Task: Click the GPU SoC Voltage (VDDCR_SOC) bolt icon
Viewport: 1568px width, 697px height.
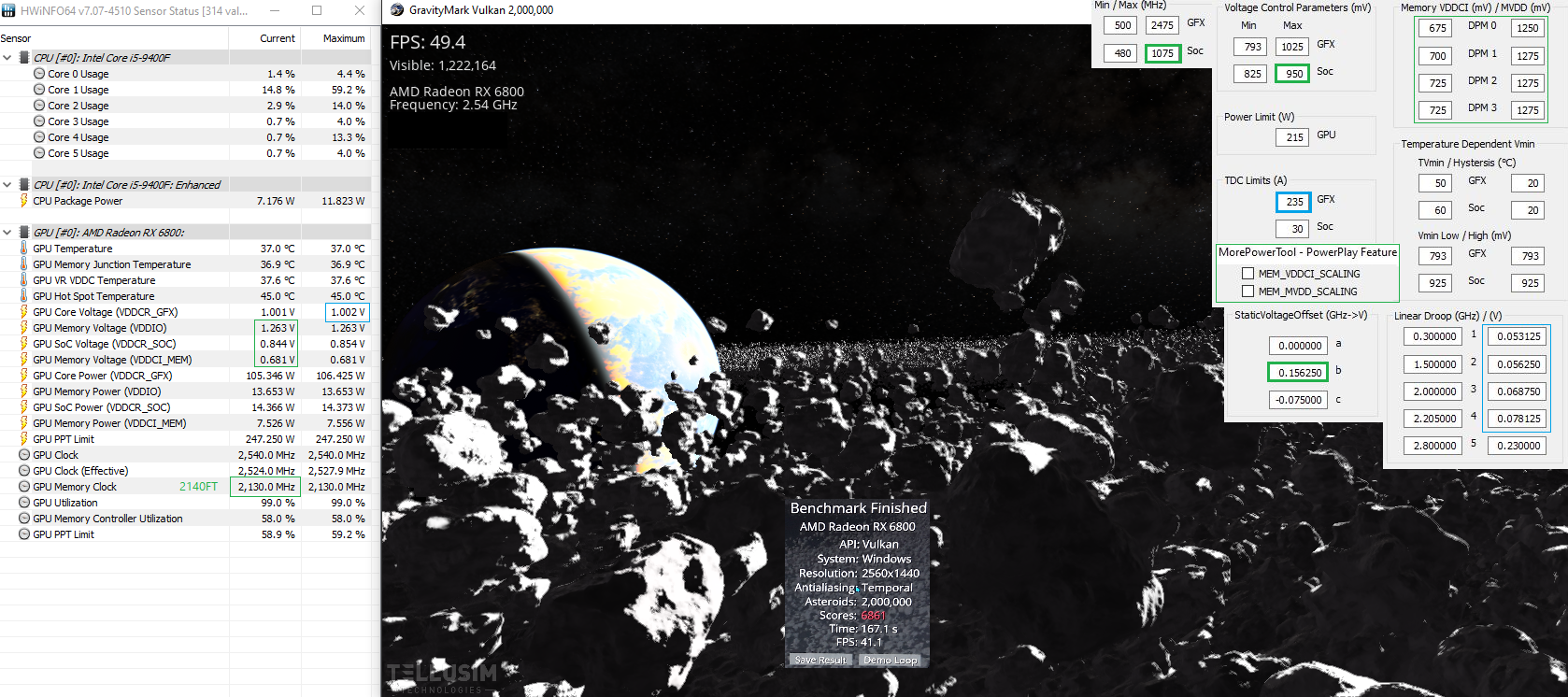Action: click(24, 344)
